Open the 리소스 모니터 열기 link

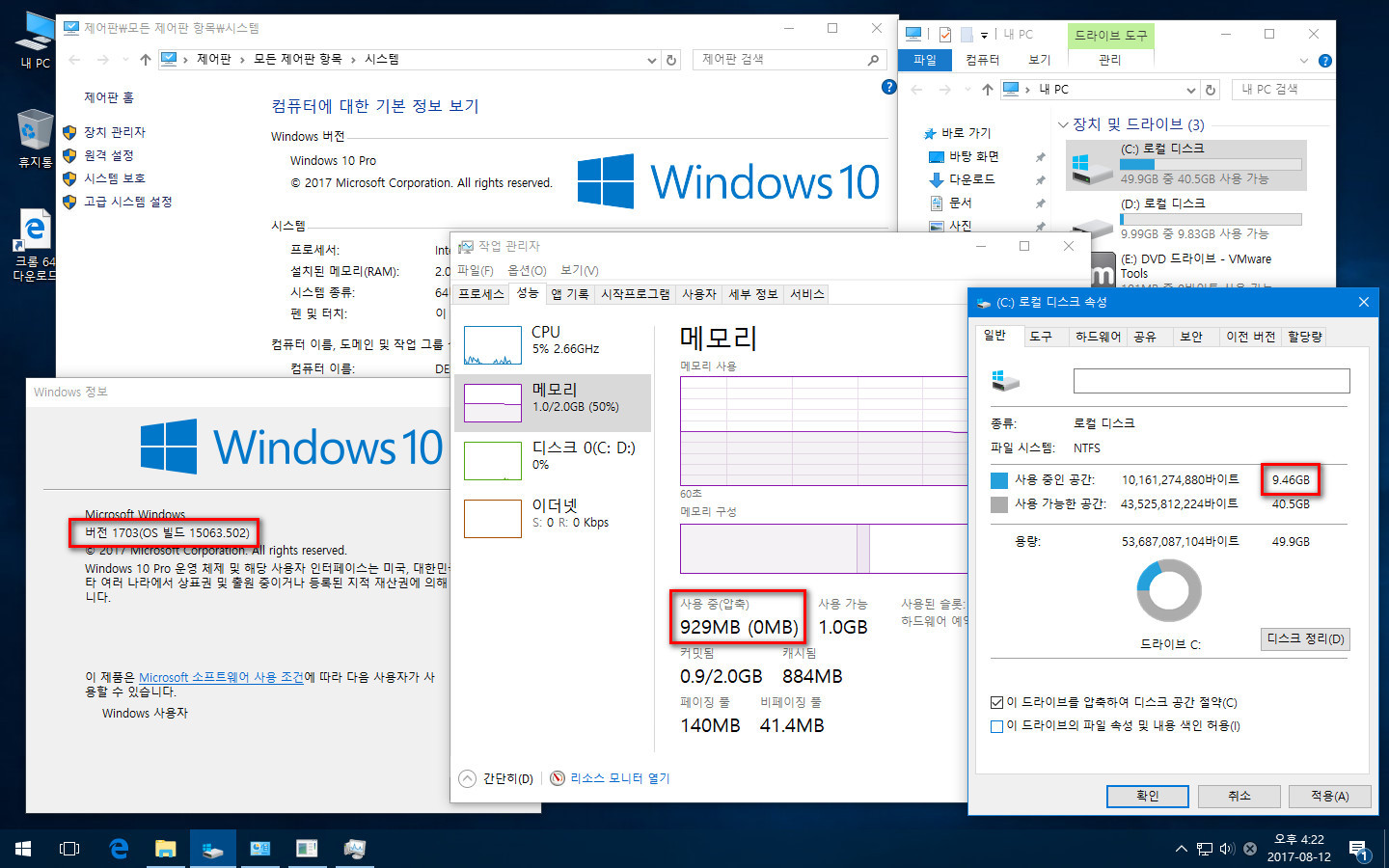click(620, 778)
